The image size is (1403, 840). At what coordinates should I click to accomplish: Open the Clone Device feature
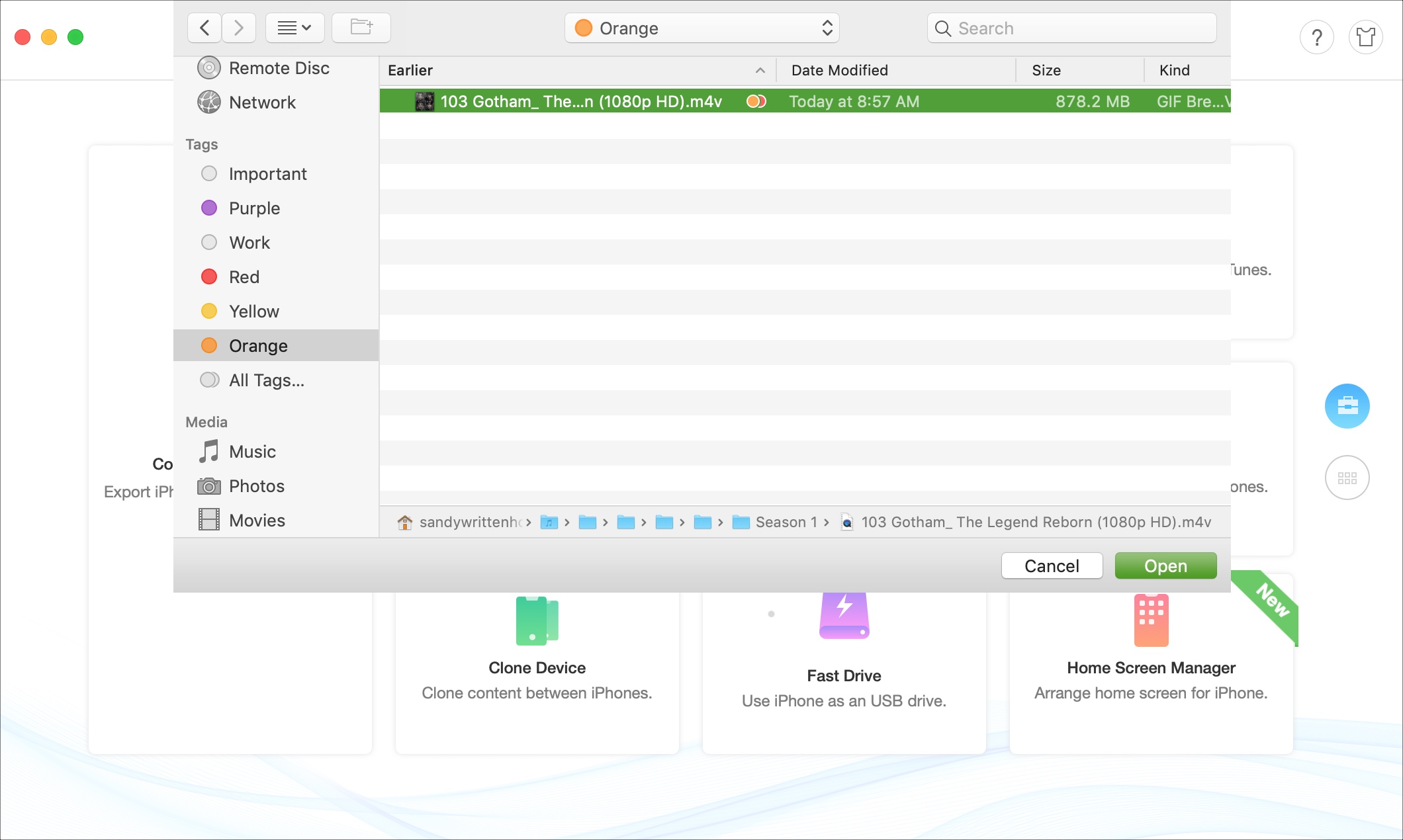pyautogui.click(x=537, y=667)
